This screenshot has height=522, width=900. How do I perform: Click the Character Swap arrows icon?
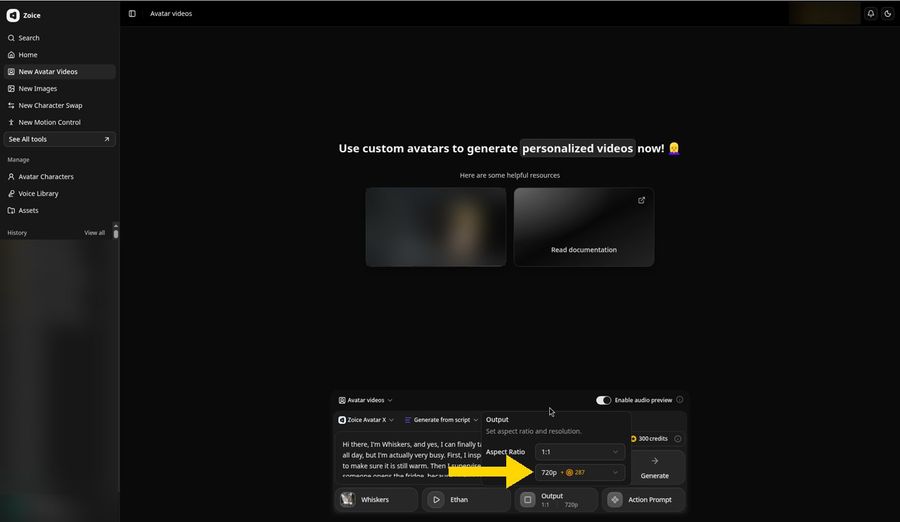(11, 106)
